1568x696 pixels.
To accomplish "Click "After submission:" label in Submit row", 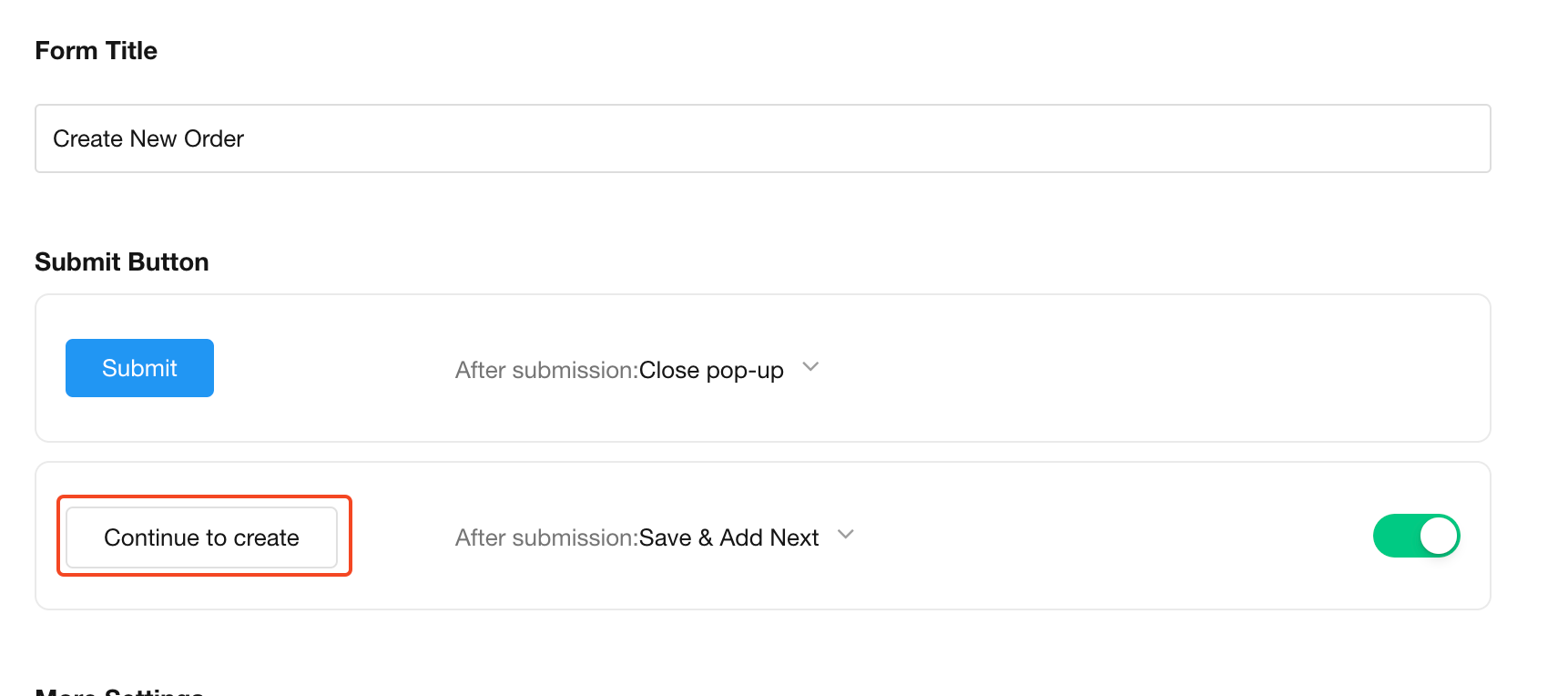I will click(546, 370).
